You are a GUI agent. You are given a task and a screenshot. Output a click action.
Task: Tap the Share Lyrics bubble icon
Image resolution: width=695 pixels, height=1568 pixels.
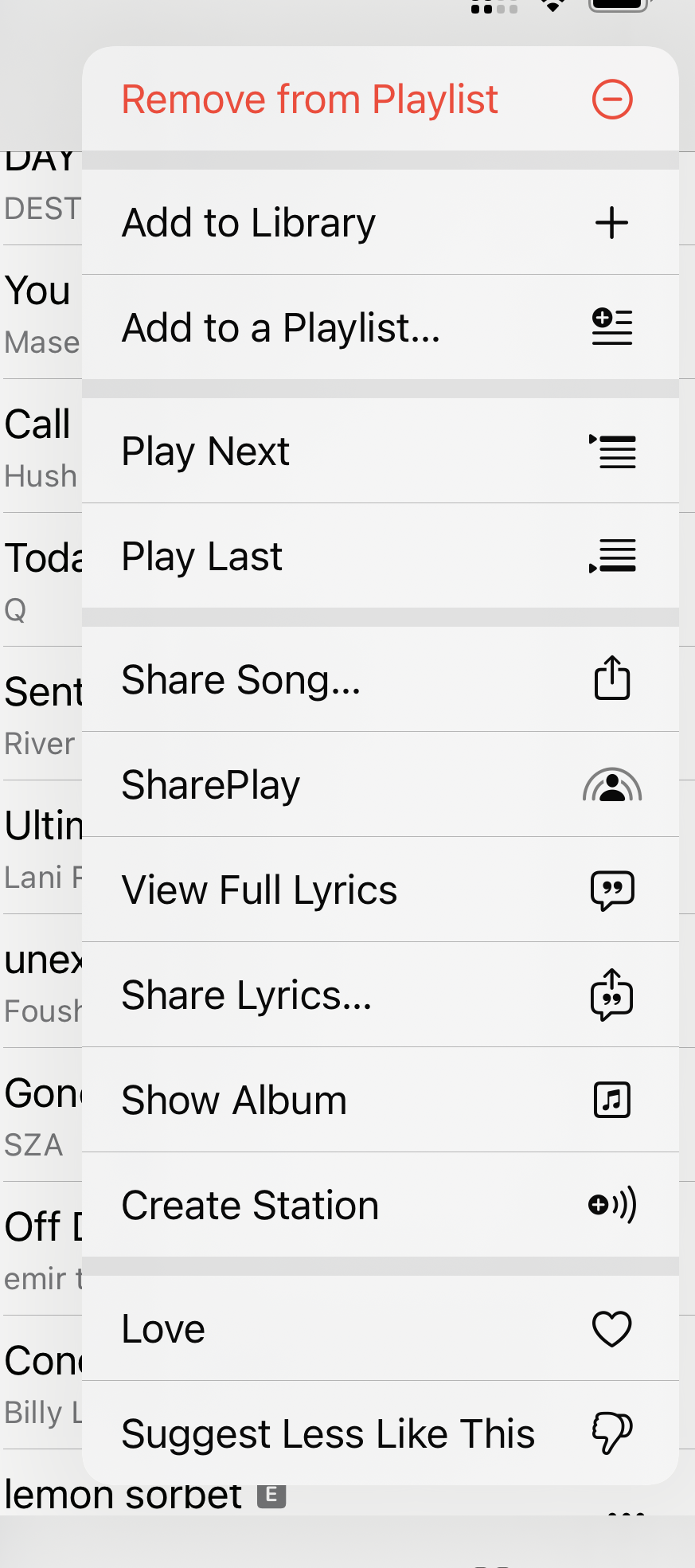[x=612, y=995]
